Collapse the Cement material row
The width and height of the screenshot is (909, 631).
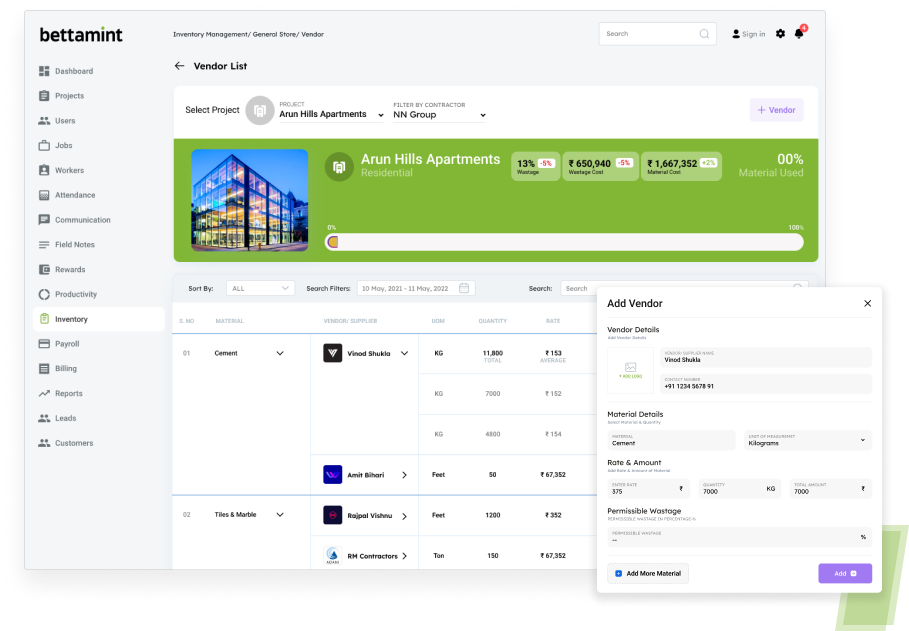[280, 353]
